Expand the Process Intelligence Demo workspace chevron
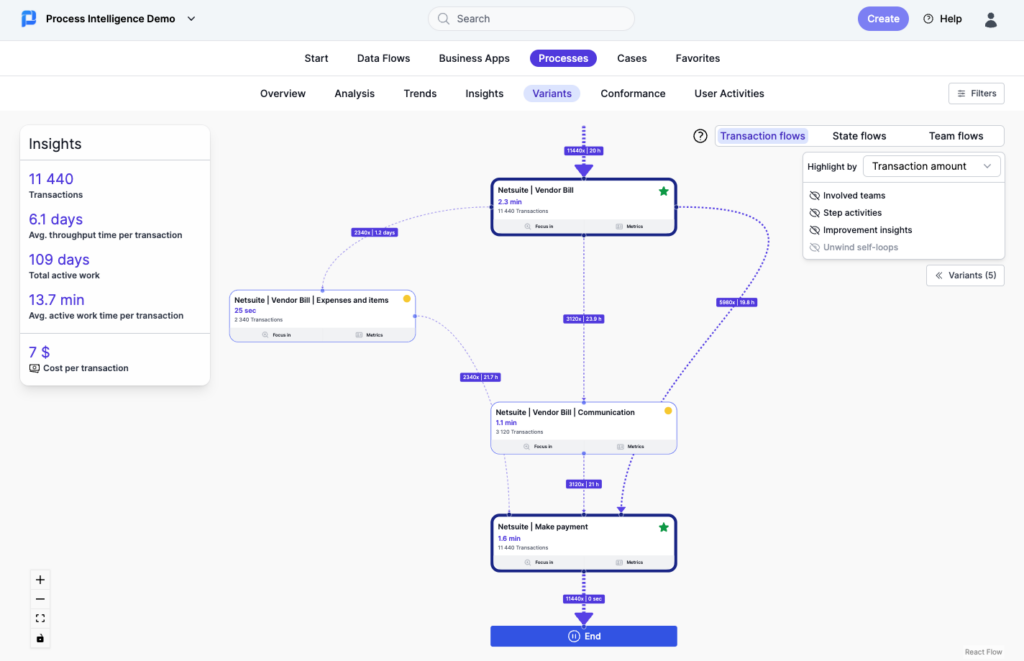1024x661 pixels. pyautogui.click(x=191, y=19)
